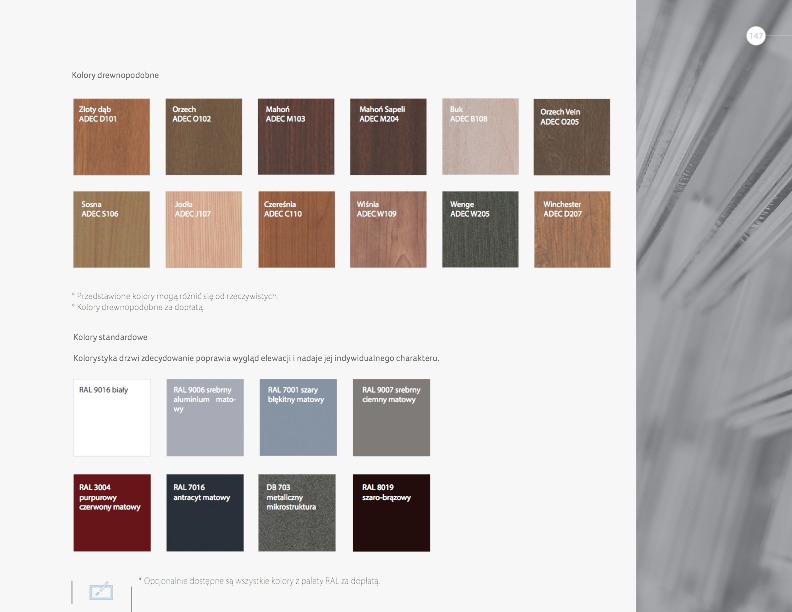Select the Orzech Vein ADEC O205 swatch
The width and height of the screenshot is (792, 612).
[572, 137]
